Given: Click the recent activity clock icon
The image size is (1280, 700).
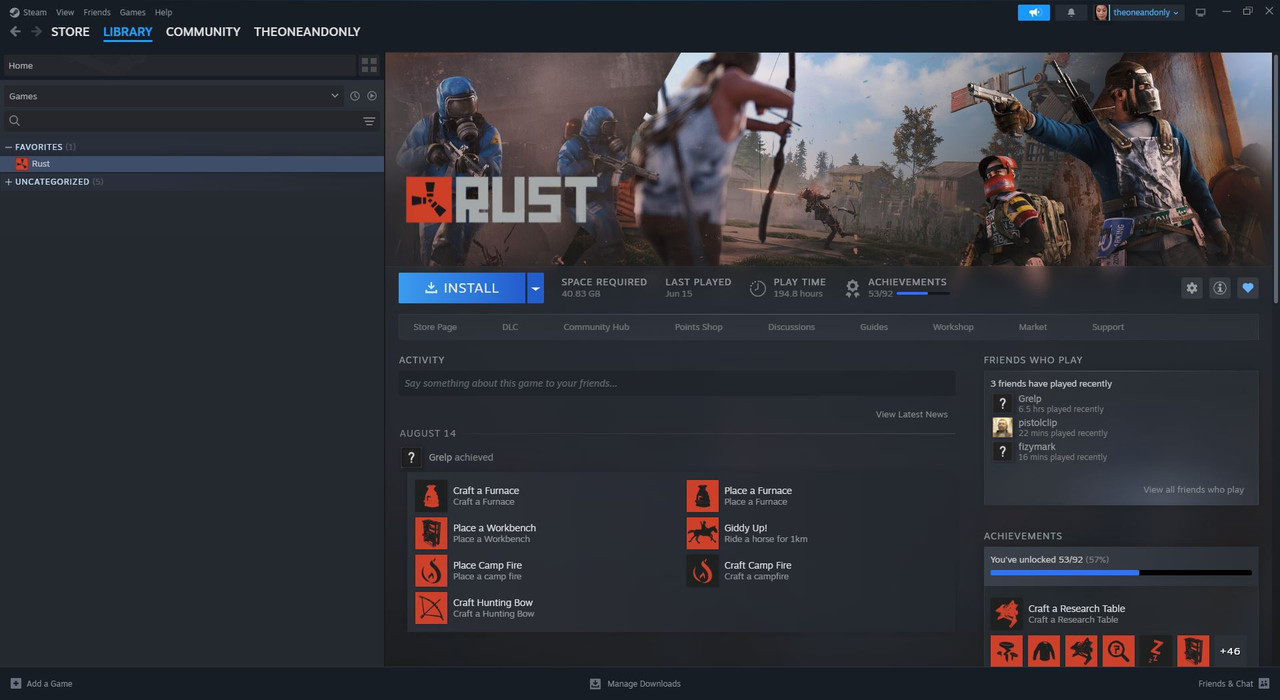Looking at the screenshot, I should [354, 96].
